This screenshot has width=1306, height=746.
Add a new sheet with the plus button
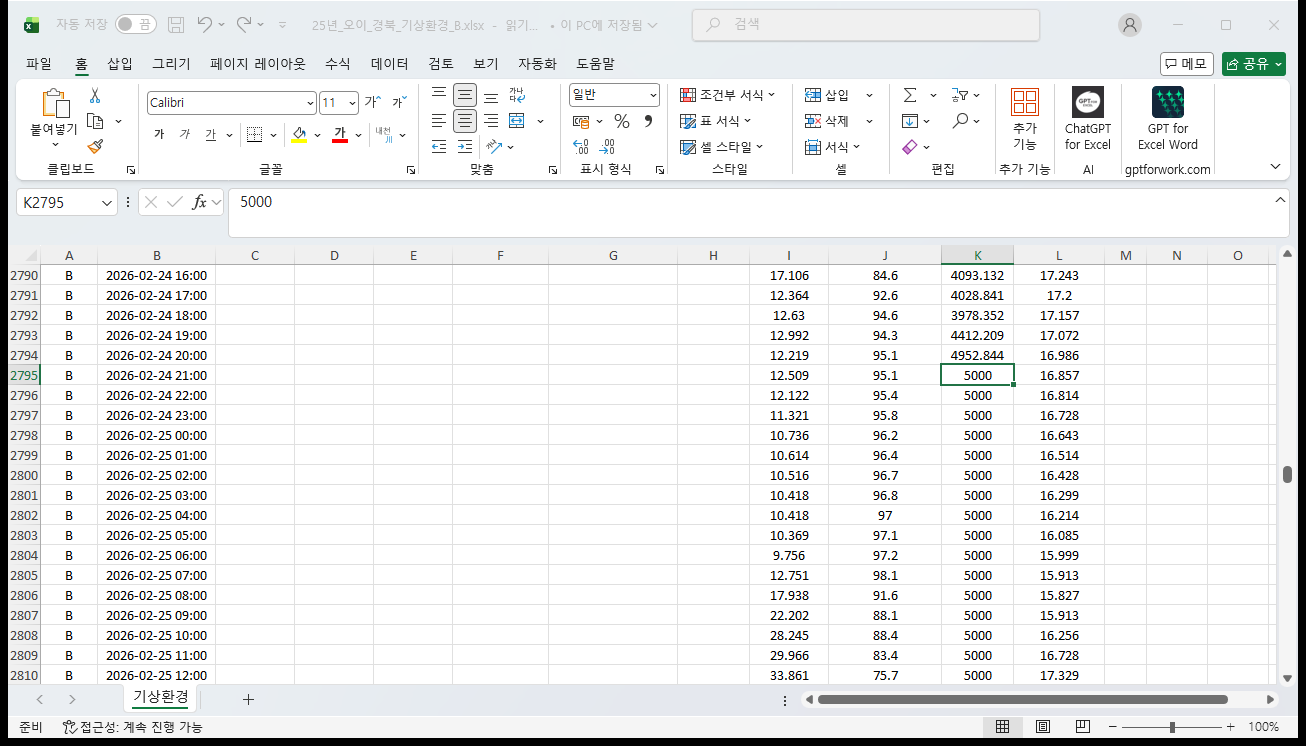pos(248,699)
